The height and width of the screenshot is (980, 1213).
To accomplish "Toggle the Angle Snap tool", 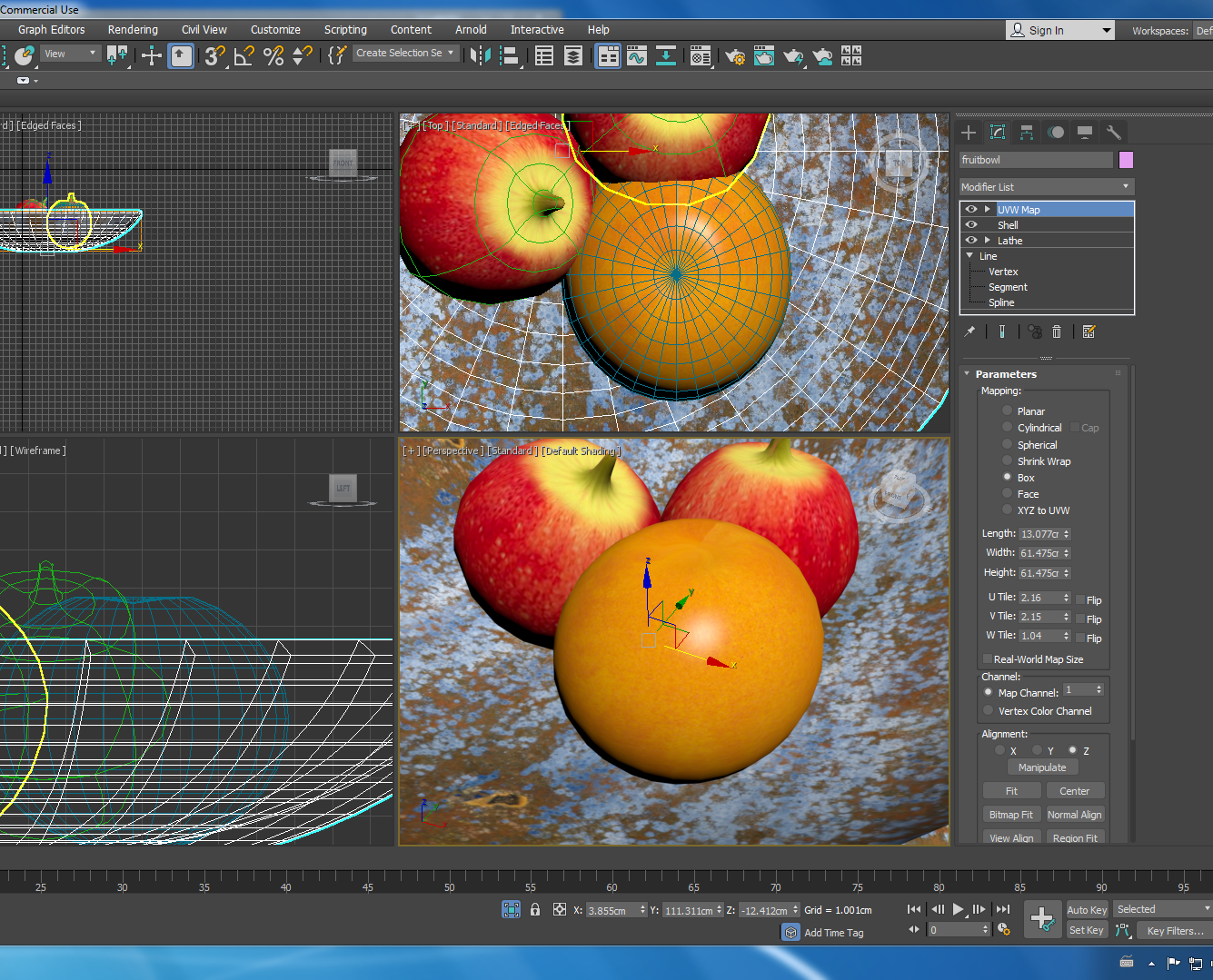I will coord(244,56).
